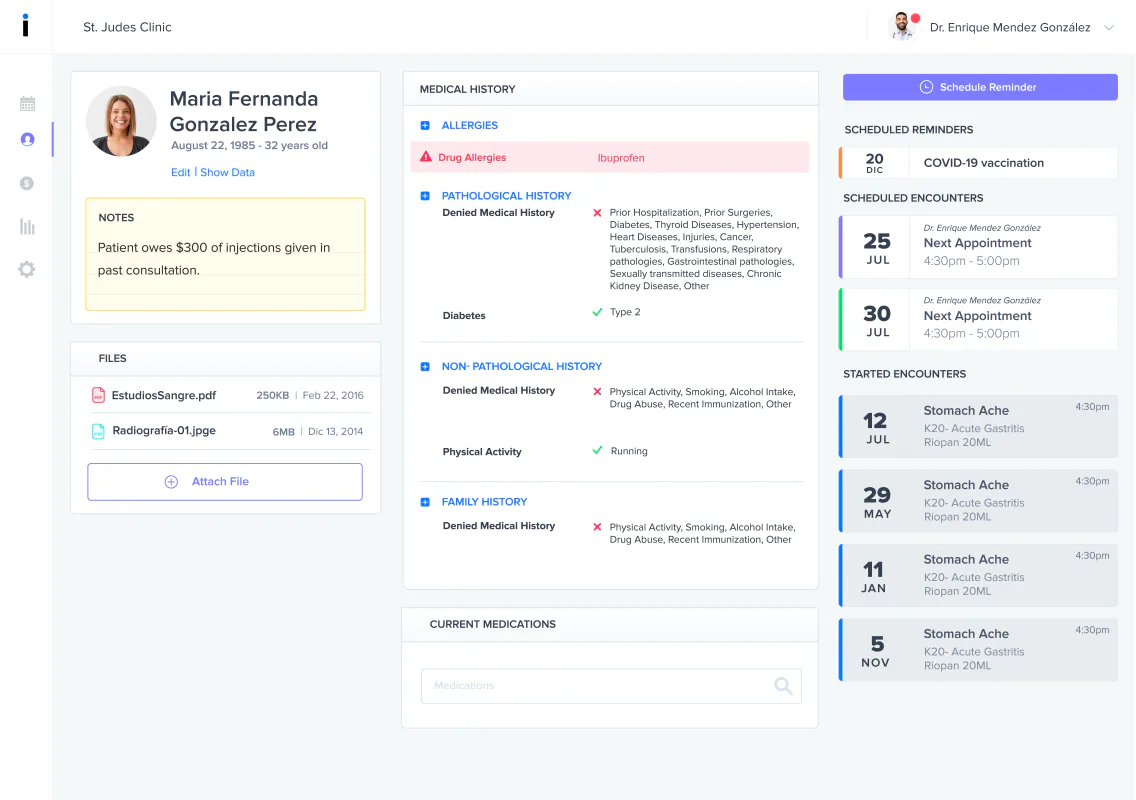This screenshot has height=800, width=1136.
Task: Open the statistics bar chart icon
Action: [x=28, y=227]
